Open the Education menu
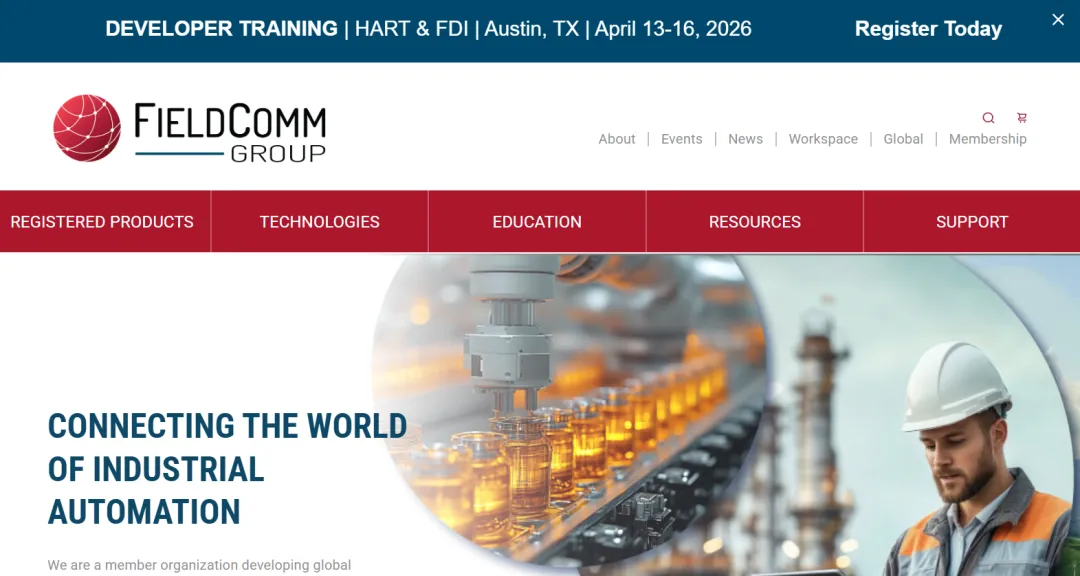The width and height of the screenshot is (1080, 576). (537, 222)
